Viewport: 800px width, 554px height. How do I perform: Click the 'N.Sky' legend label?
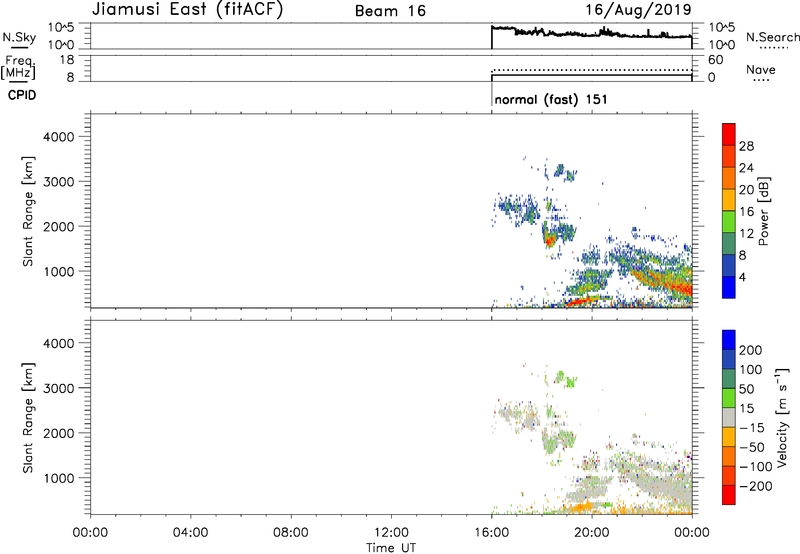(x=19, y=37)
